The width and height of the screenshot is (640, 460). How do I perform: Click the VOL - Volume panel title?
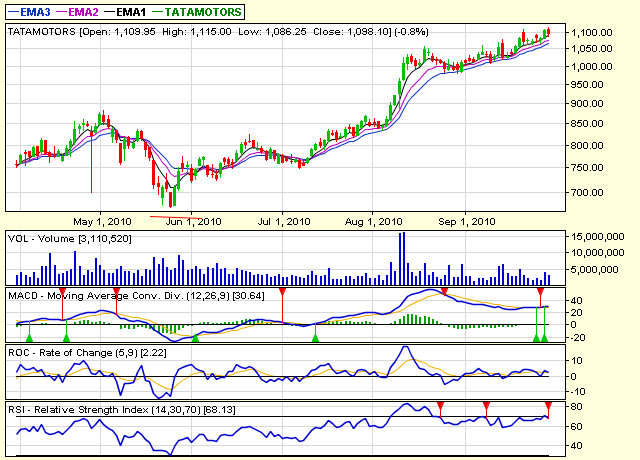(70, 239)
